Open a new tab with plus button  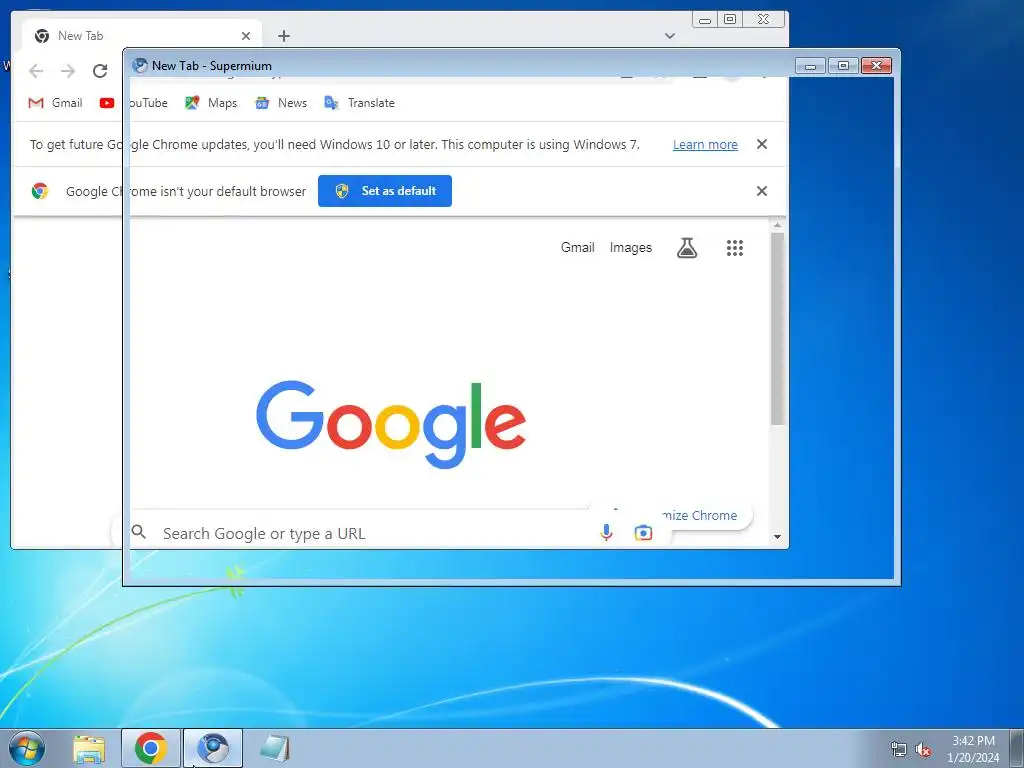point(283,36)
